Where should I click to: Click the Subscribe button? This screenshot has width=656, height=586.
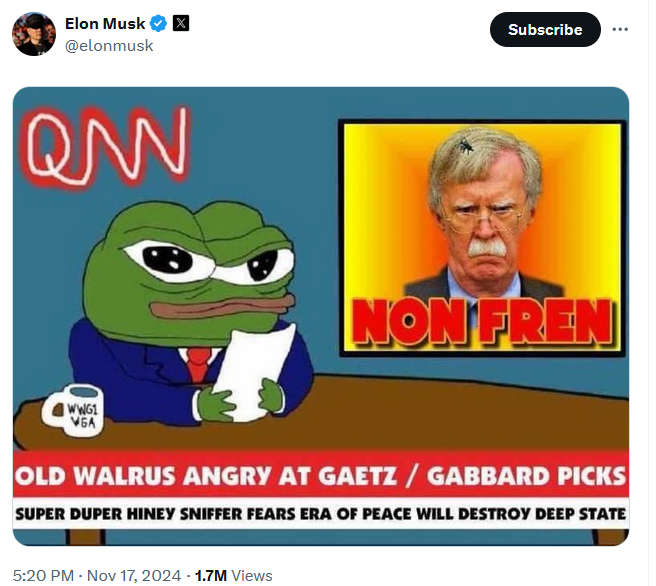tap(545, 29)
